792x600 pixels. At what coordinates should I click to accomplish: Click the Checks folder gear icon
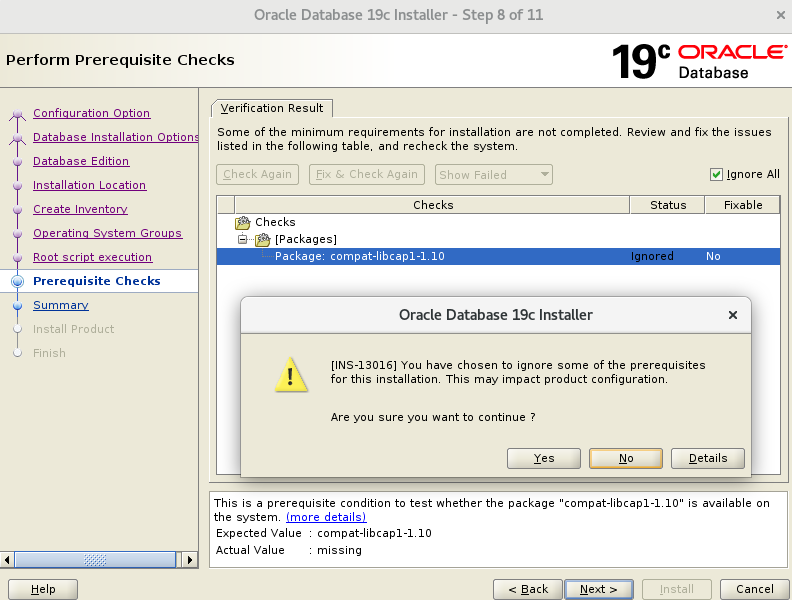click(x=243, y=222)
